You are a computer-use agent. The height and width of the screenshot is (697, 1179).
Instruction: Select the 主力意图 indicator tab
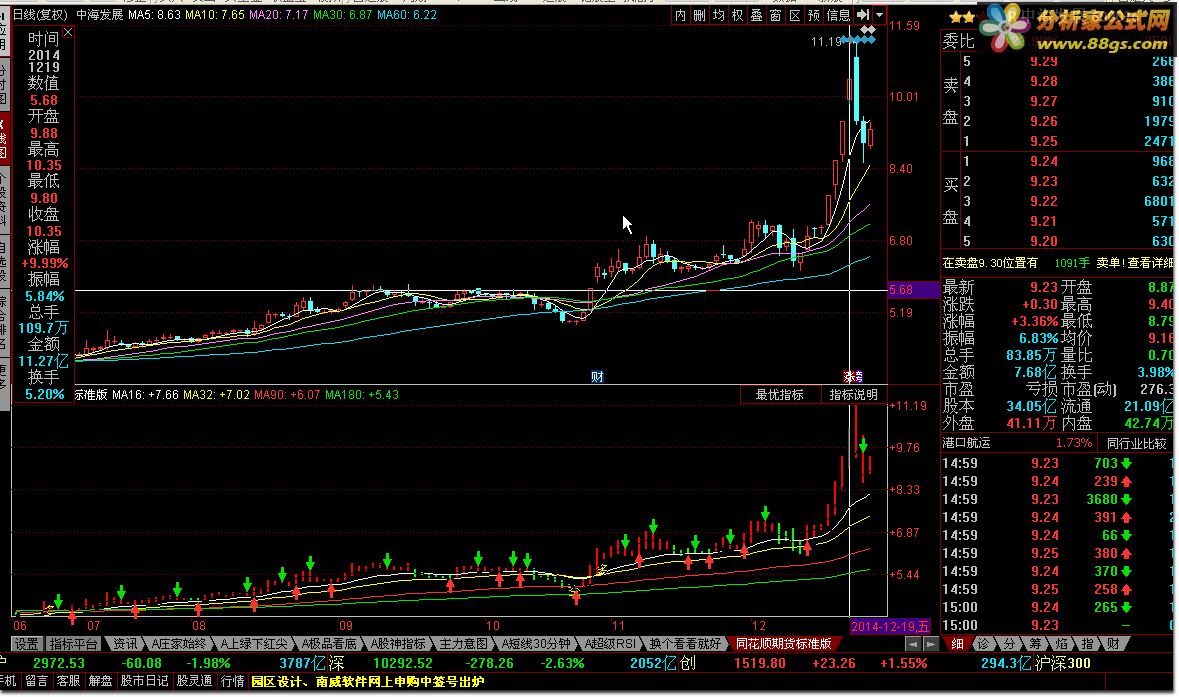coord(463,644)
